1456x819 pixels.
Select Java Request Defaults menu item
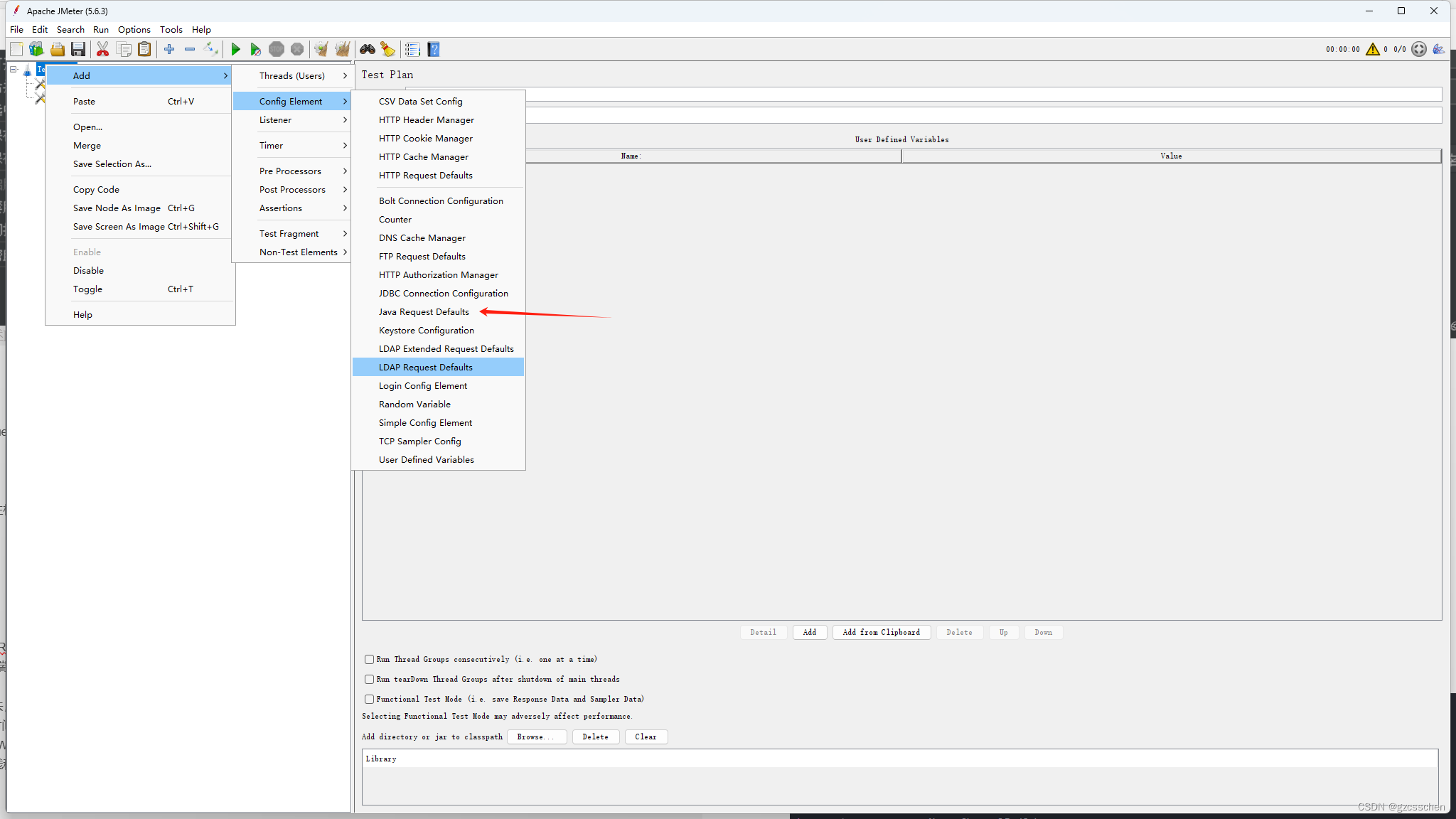click(424, 312)
